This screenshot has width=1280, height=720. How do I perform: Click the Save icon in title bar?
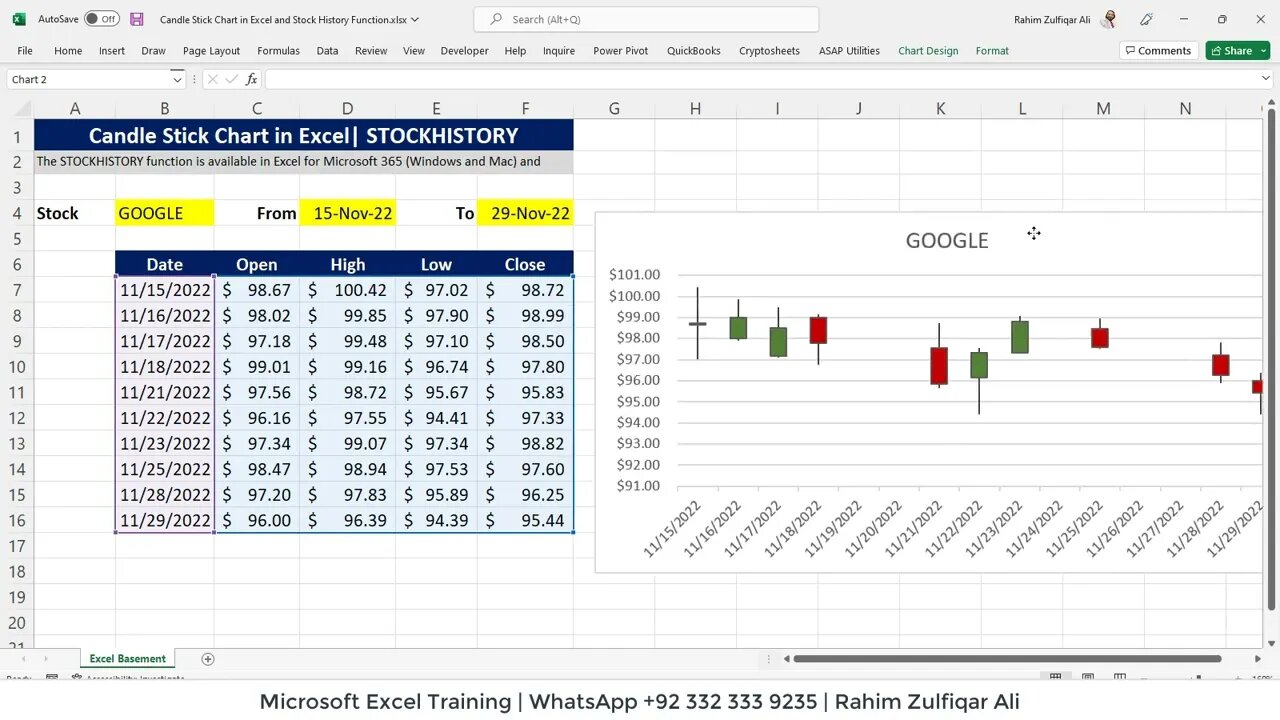tap(137, 19)
